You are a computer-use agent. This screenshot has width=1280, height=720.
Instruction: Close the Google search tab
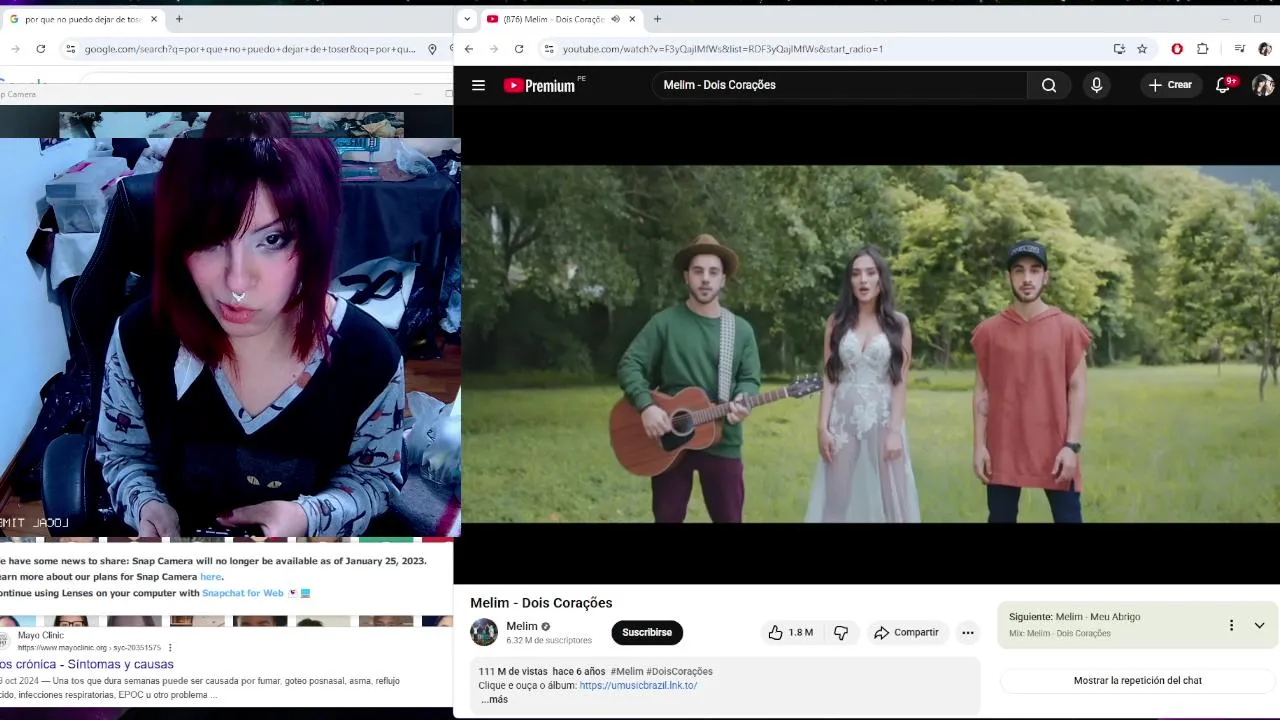[x=153, y=19]
